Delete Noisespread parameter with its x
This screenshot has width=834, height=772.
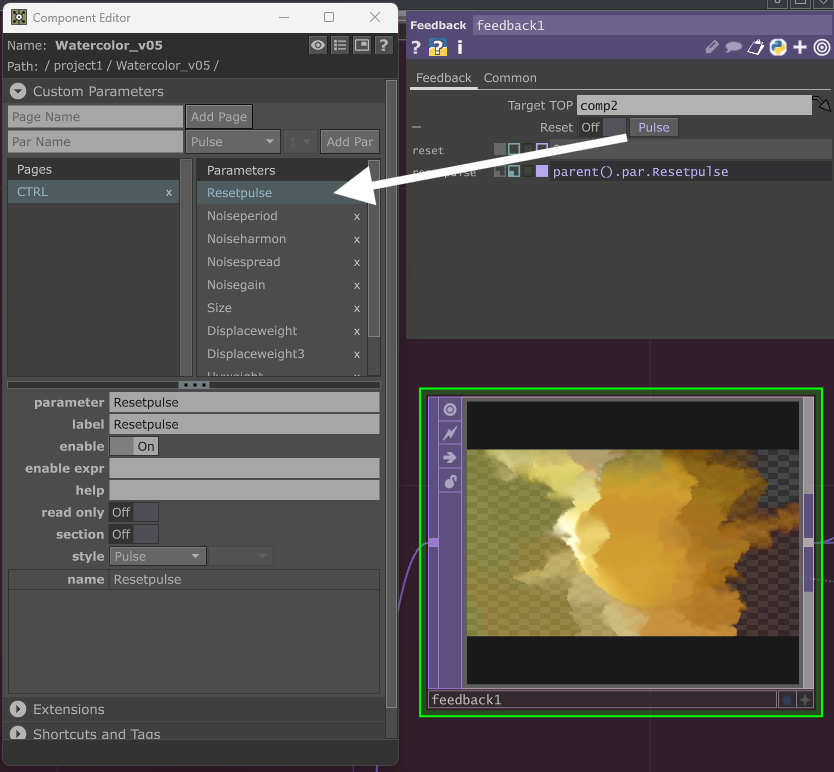click(x=357, y=263)
